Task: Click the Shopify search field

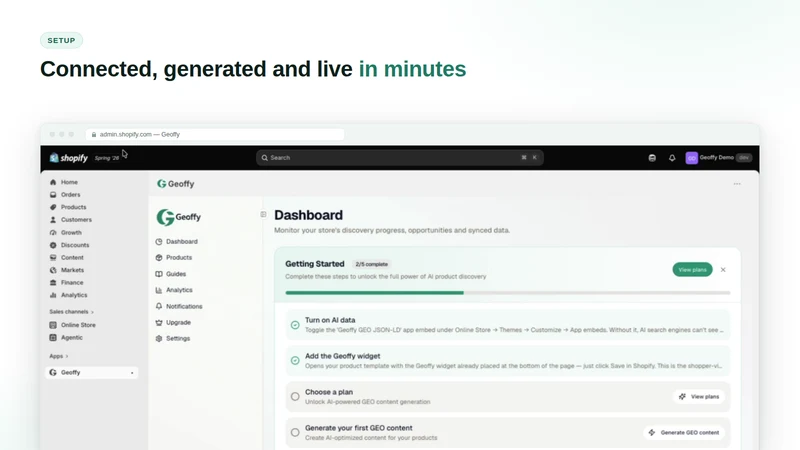Action: pyautogui.click(x=399, y=158)
